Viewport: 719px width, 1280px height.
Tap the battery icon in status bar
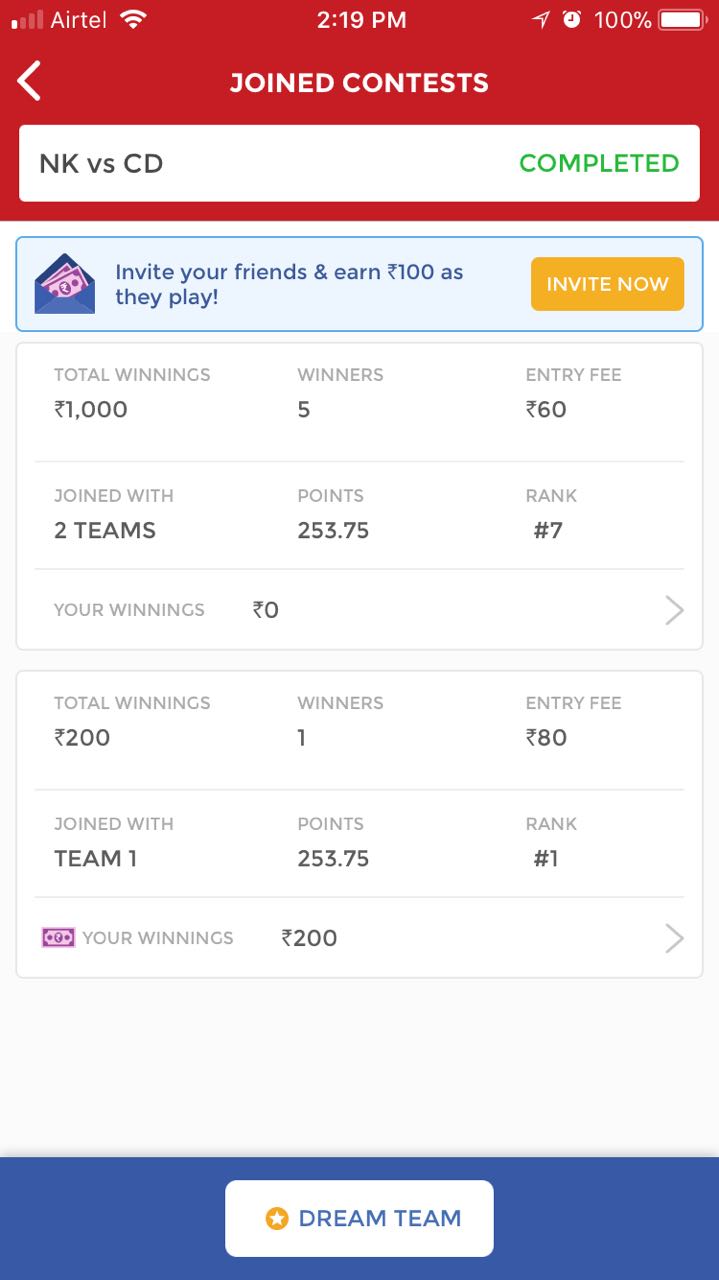[x=682, y=19]
